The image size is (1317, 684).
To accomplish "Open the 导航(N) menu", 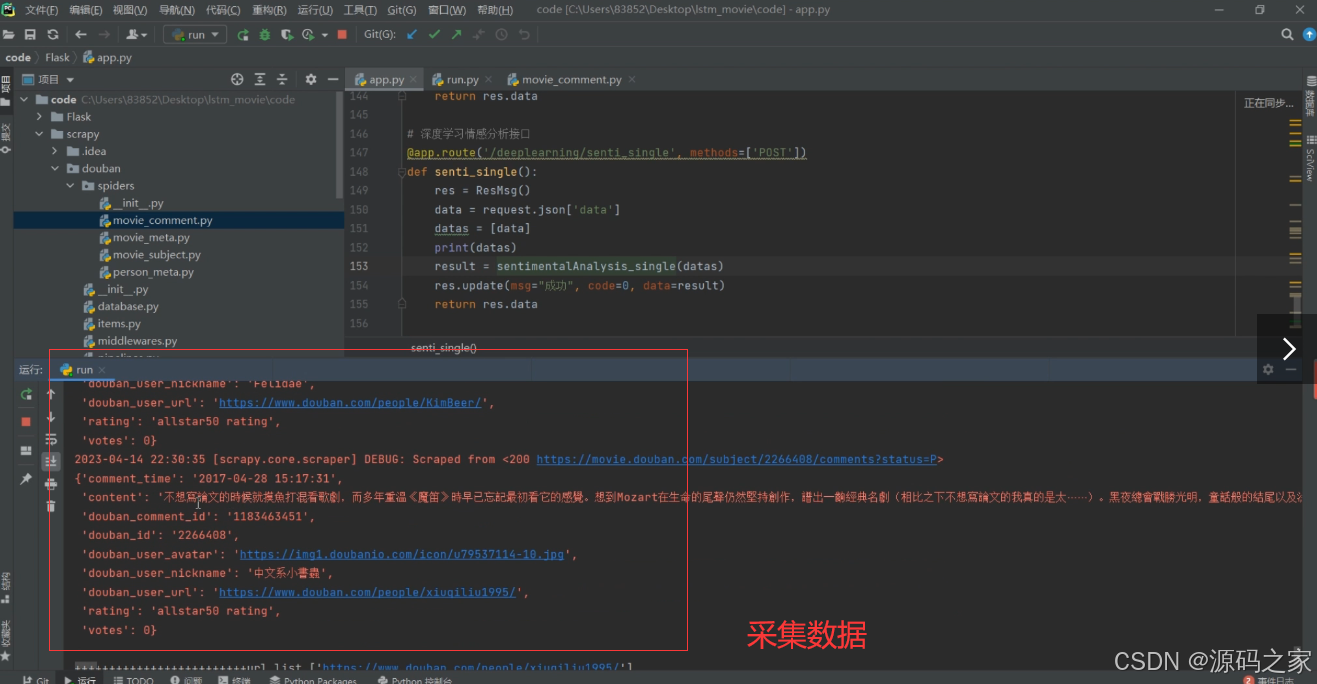I will click(x=177, y=10).
